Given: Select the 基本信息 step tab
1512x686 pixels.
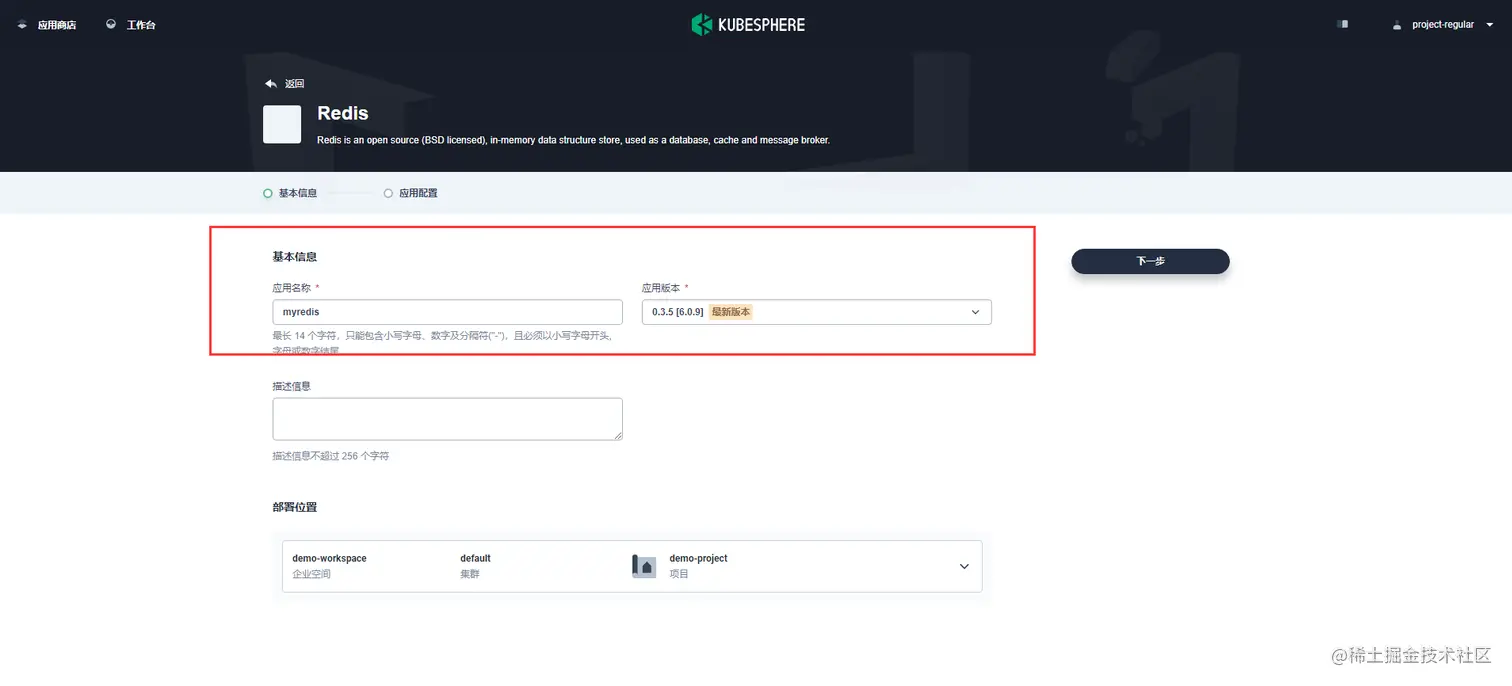Looking at the screenshot, I should pos(298,193).
